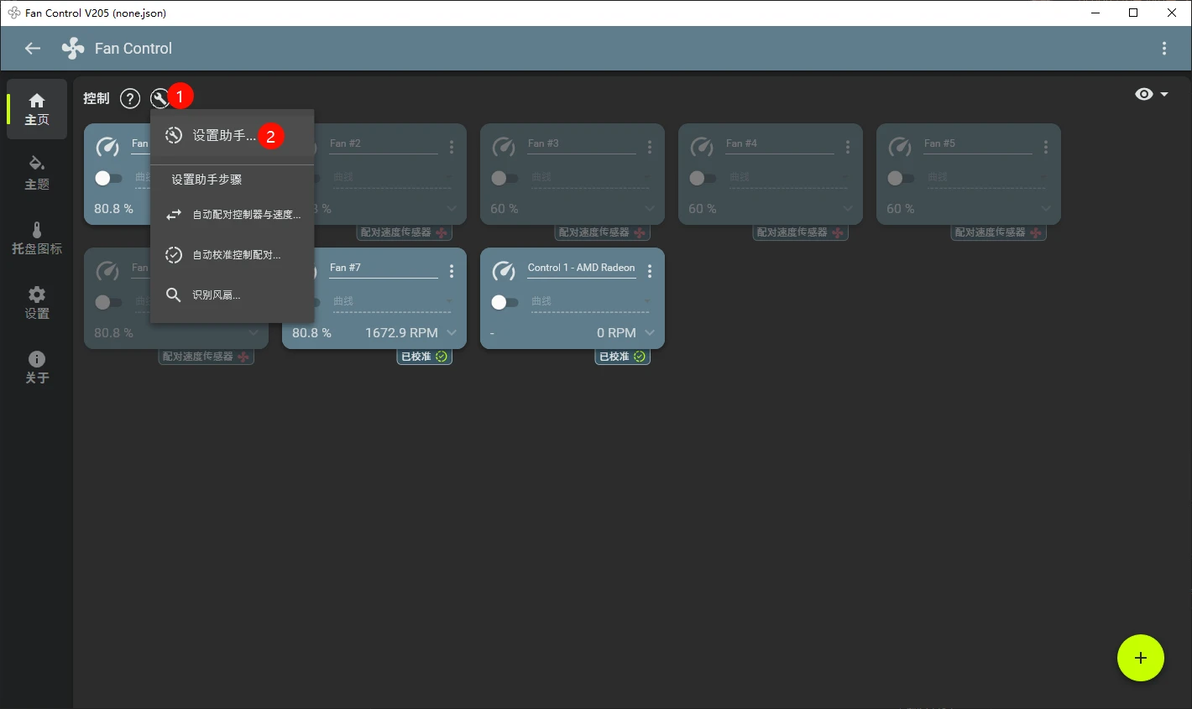Expand the chevron beside 0 RPM
Viewport: 1192px width, 709px height.
(649, 333)
